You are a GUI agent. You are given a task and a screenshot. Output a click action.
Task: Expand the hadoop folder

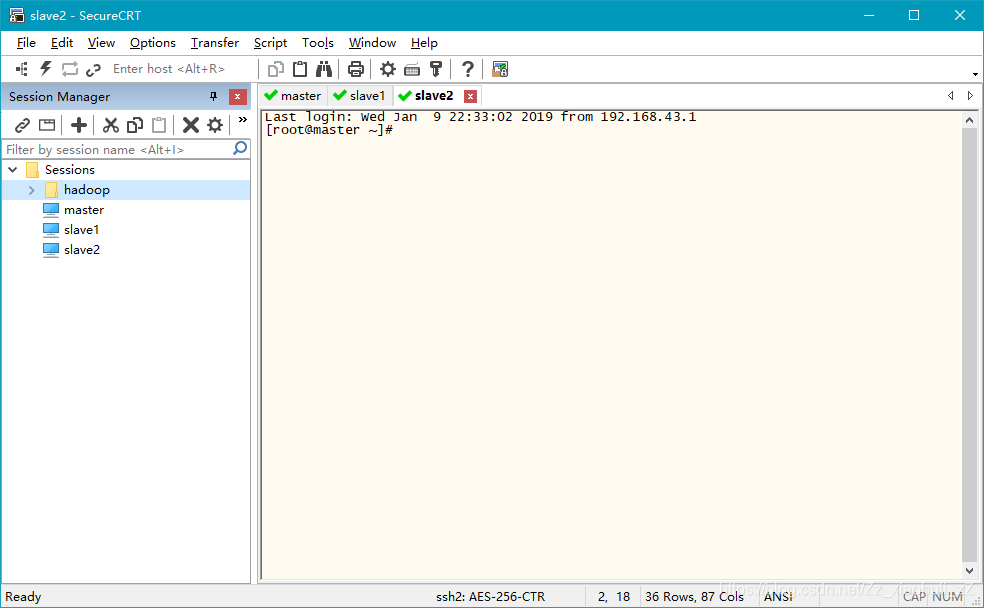point(31,189)
